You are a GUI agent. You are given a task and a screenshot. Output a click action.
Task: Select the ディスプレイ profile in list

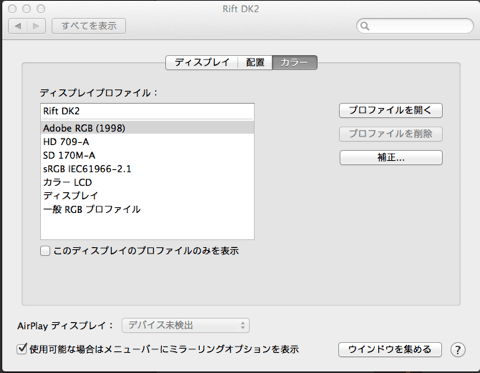coord(147,196)
